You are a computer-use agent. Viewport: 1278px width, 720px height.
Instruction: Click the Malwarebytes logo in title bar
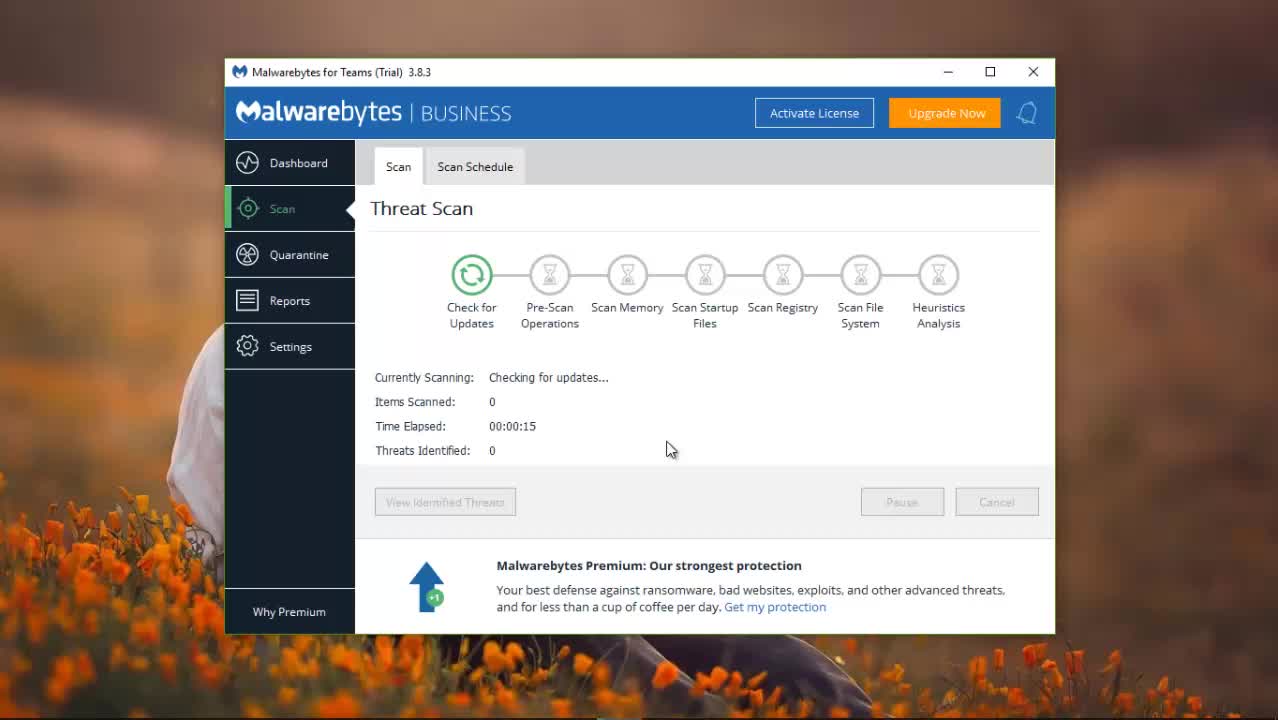[x=239, y=72]
